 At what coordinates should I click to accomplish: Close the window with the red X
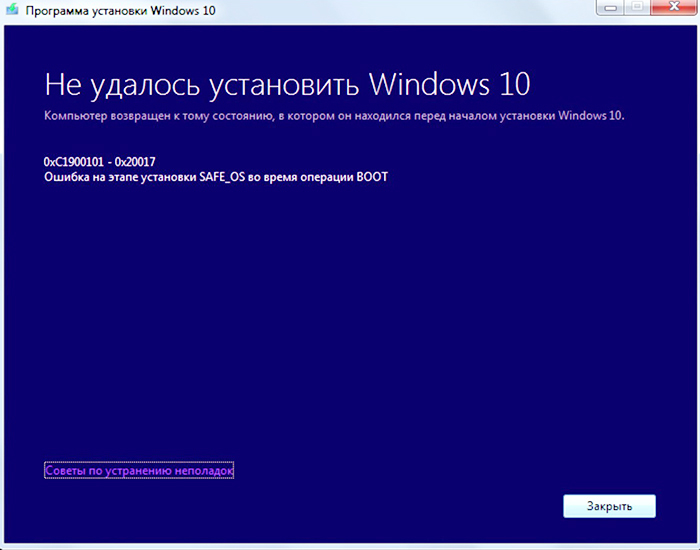675,7
